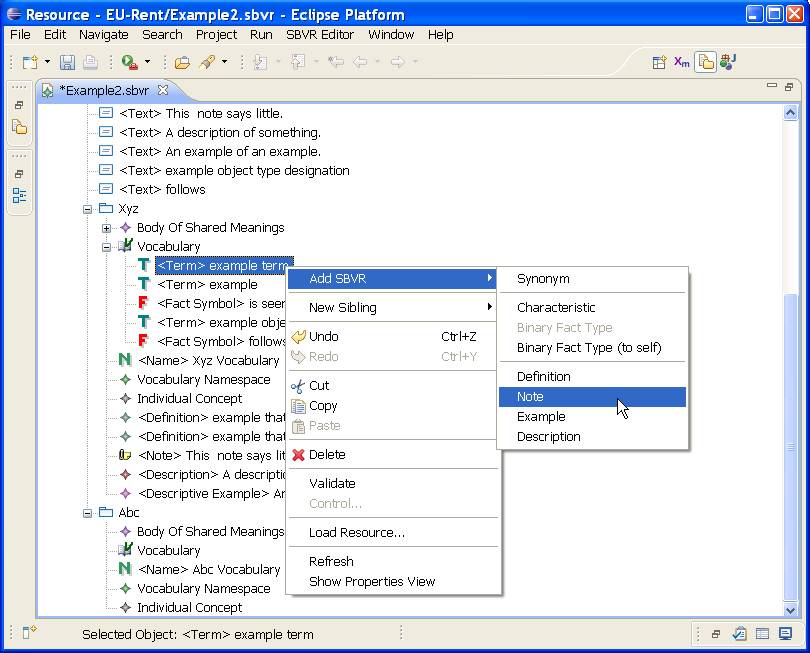Open the Search icon dropdown arrow
The height and width of the screenshot is (653, 810).
224,62
